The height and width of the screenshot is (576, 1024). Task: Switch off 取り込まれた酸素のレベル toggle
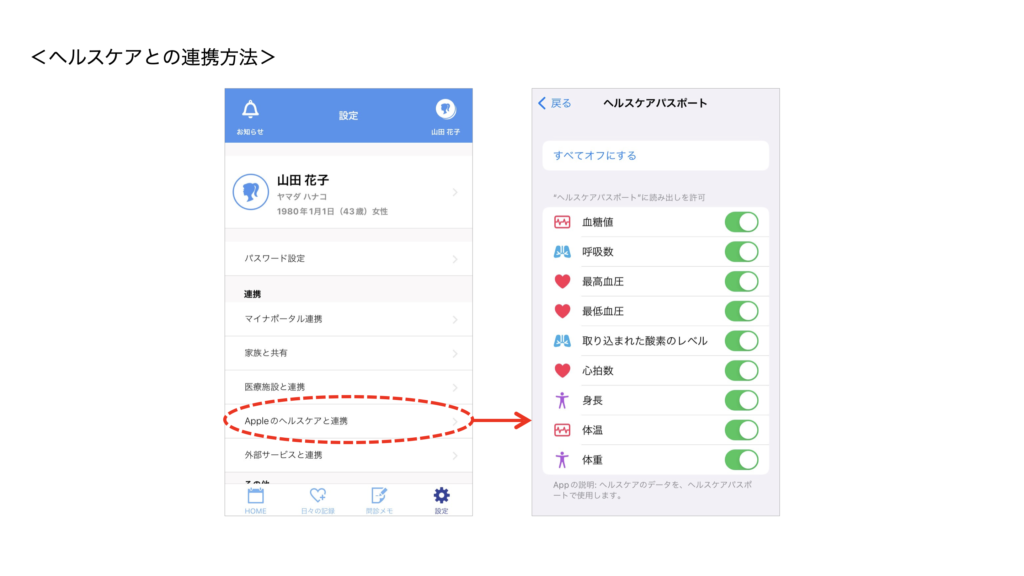(x=741, y=341)
